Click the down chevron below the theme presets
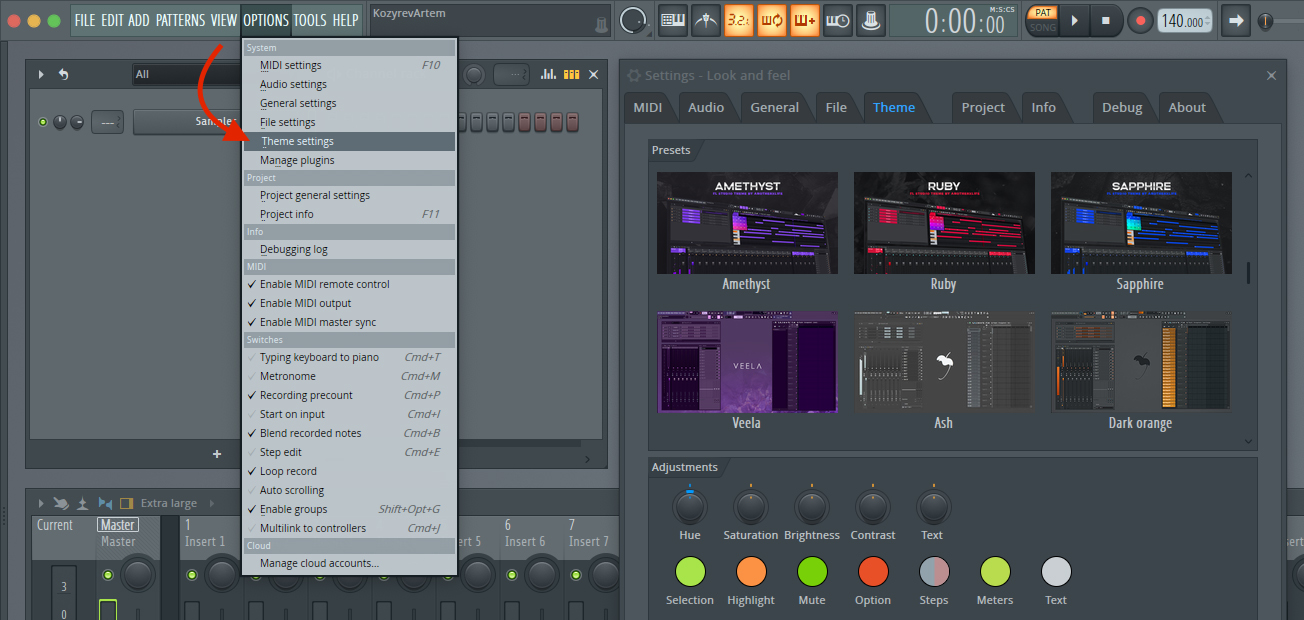1304x620 pixels. click(1248, 441)
